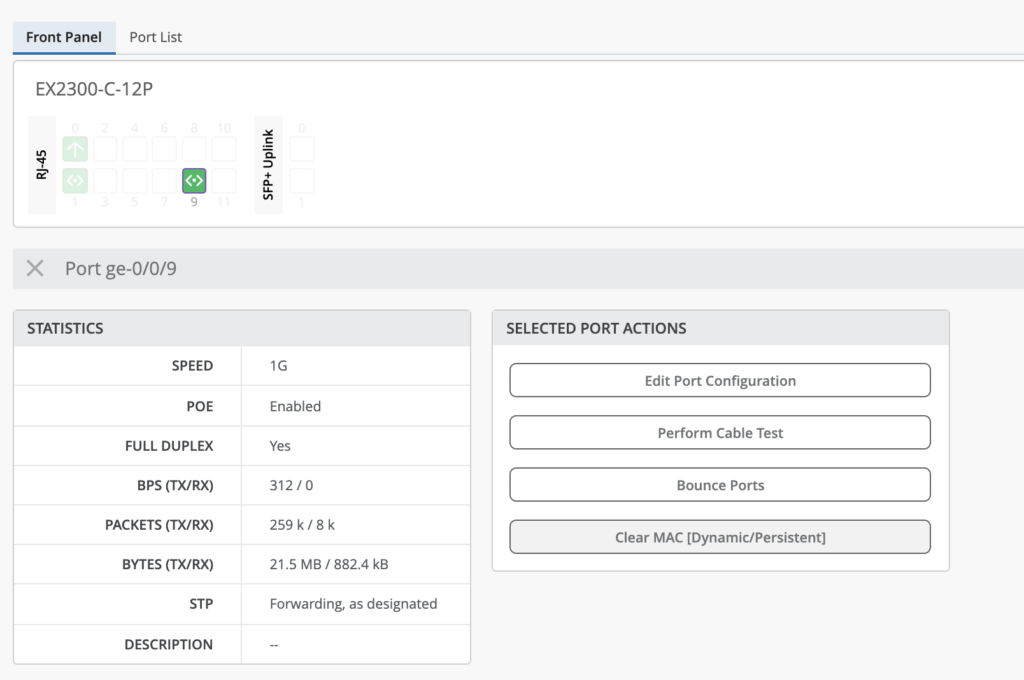Select SFP+ Uplink port 0
The height and width of the screenshot is (680, 1024).
[x=302, y=149]
